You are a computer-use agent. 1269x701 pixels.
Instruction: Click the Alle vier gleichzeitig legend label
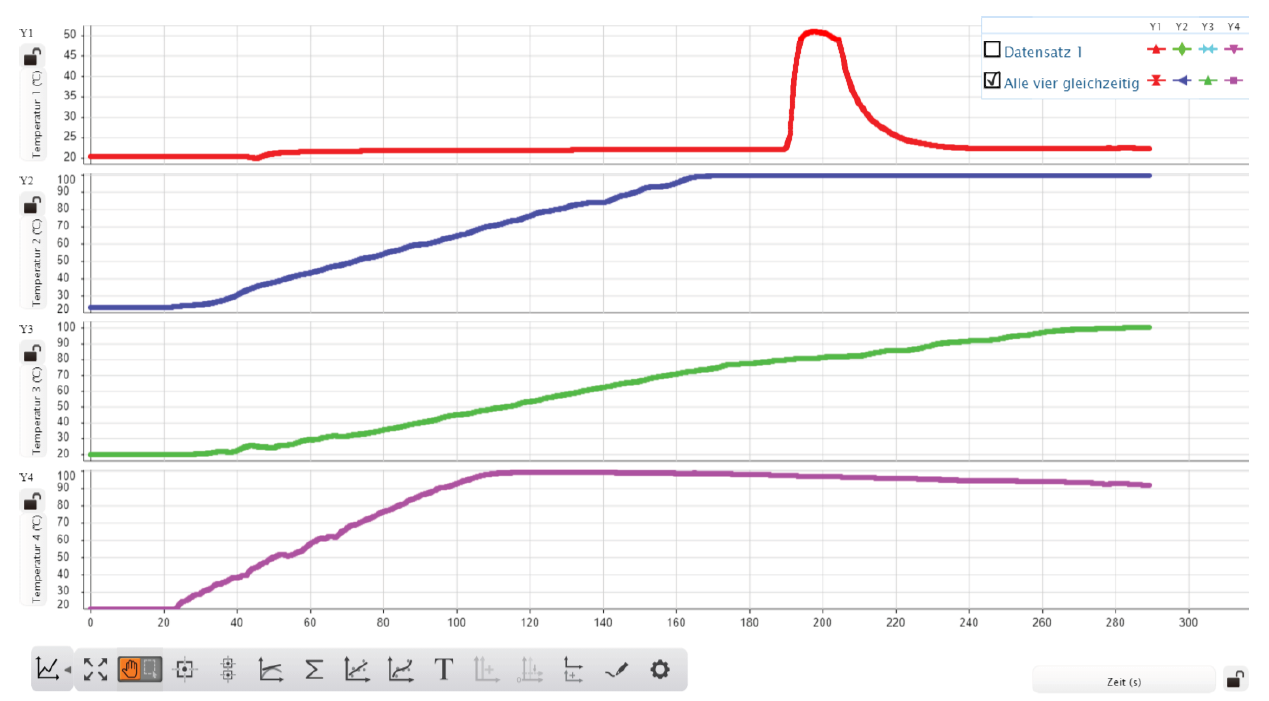pos(1071,83)
